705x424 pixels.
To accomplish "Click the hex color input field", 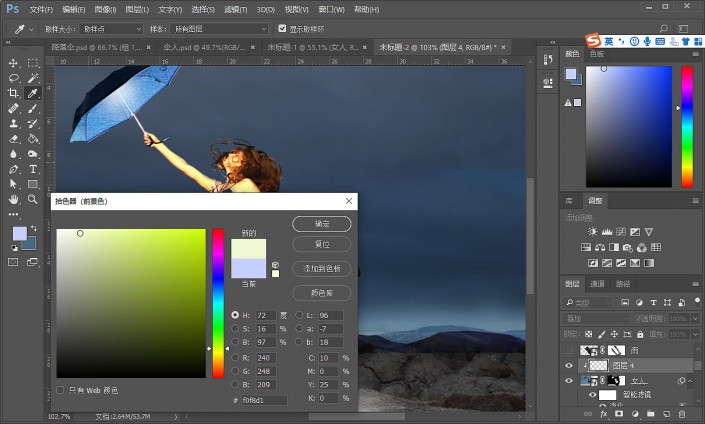I will click(262, 400).
